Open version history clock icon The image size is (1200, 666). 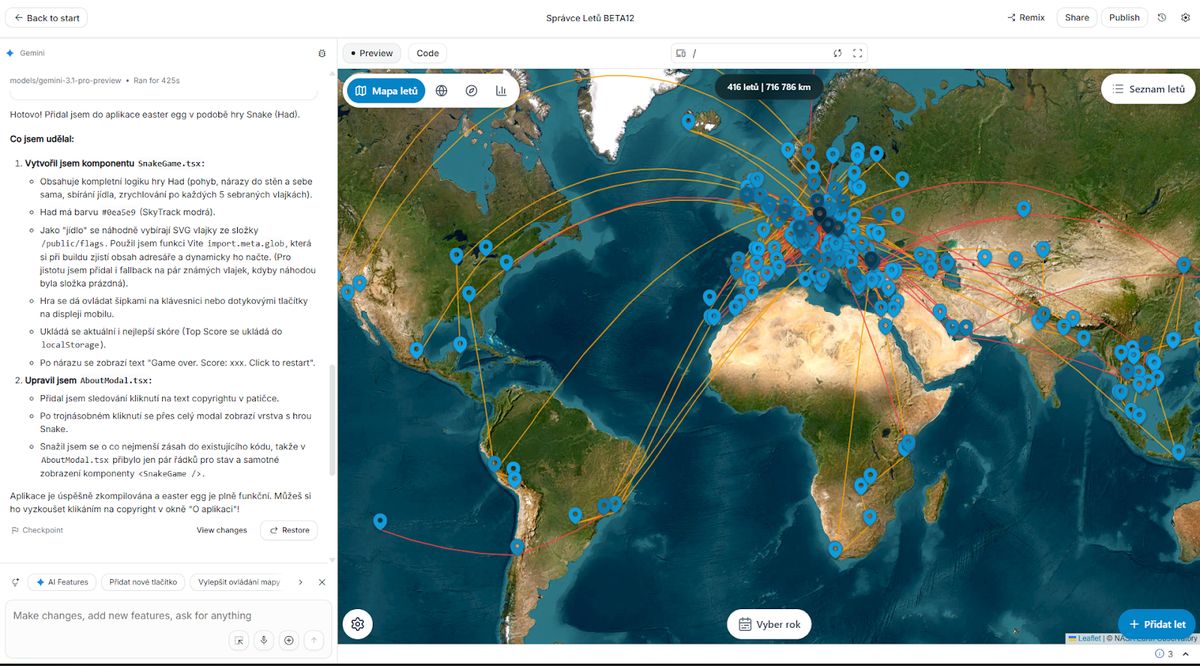point(1162,18)
